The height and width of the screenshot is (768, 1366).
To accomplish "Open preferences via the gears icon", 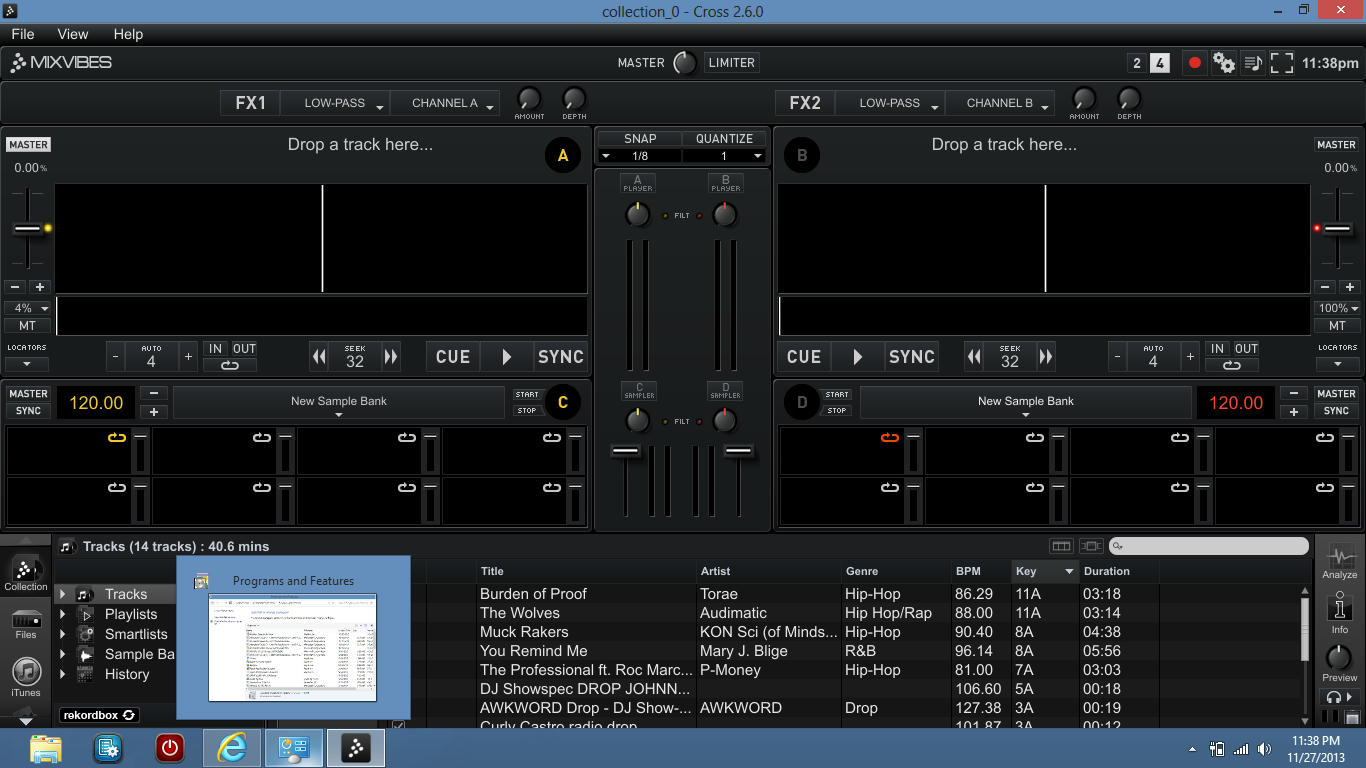I will pyautogui.click(x=1224, y=63).
